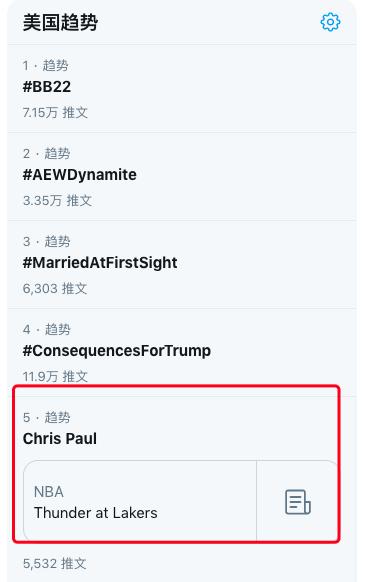
Task: Open the #MarriedAtFirstSight trend
Action: click(100, 263)
